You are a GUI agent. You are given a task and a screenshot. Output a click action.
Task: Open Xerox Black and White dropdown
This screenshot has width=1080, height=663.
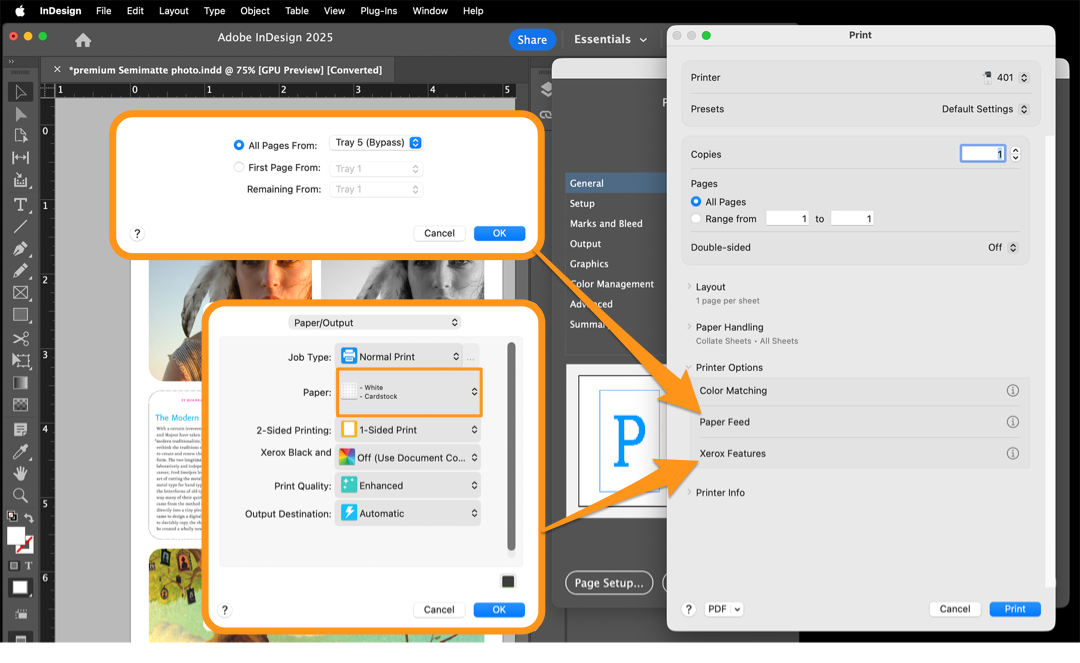click(408, 458)
